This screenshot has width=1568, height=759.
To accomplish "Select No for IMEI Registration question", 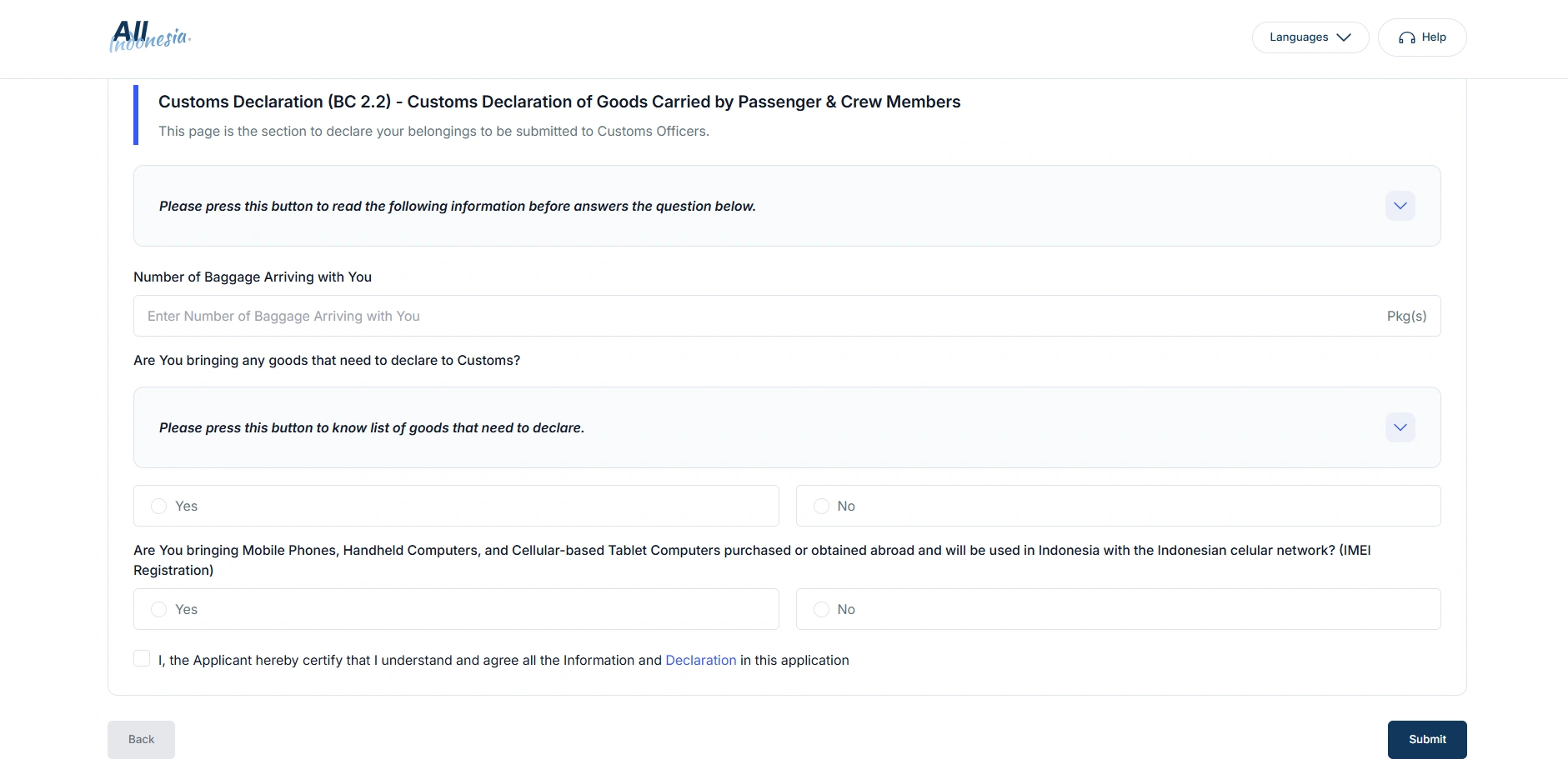I will (821, 609).
